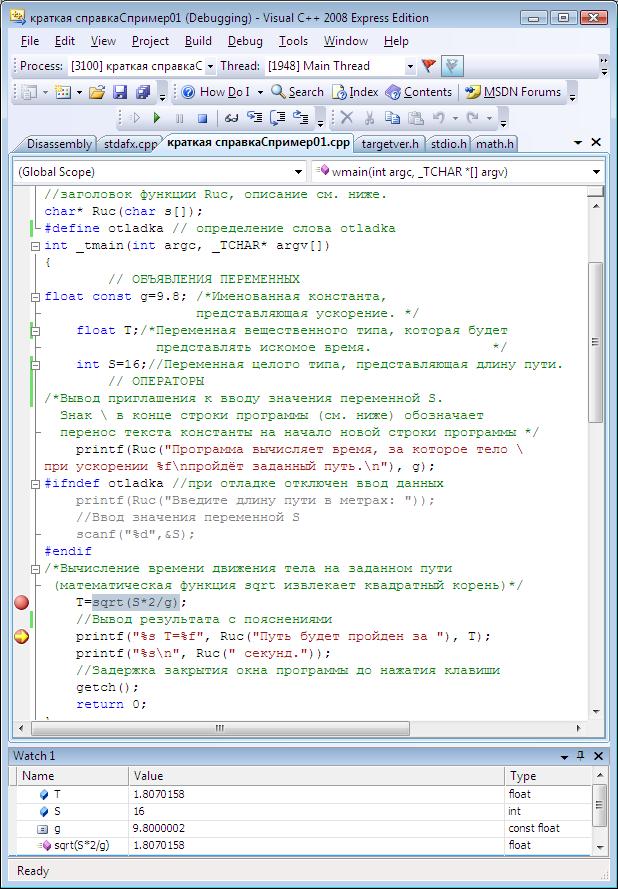This screenshot has height=889, width=618.
Task: Open the active files list dropdown
Action: (578, 142)
